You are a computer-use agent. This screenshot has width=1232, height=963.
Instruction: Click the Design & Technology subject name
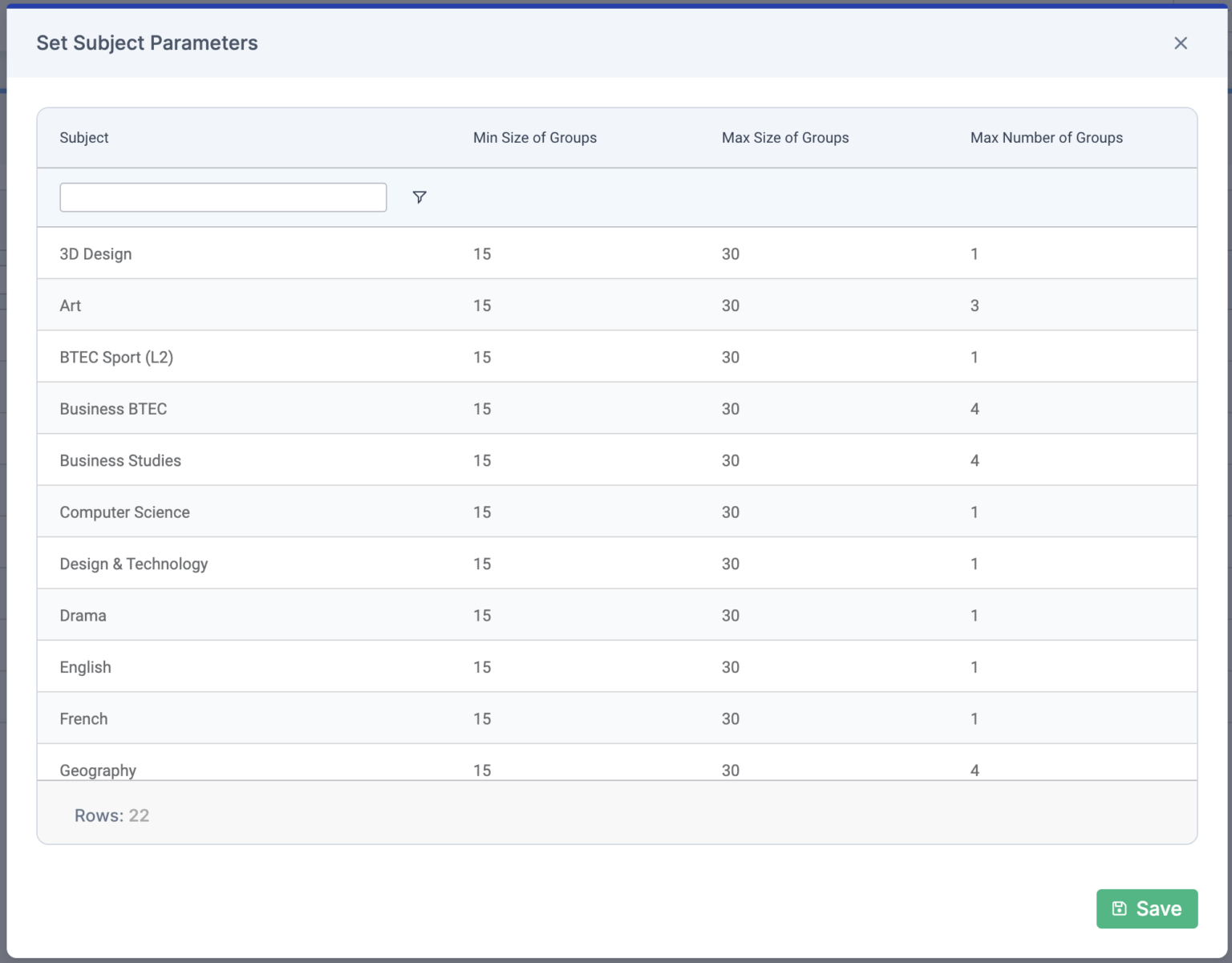pos(134,563)
